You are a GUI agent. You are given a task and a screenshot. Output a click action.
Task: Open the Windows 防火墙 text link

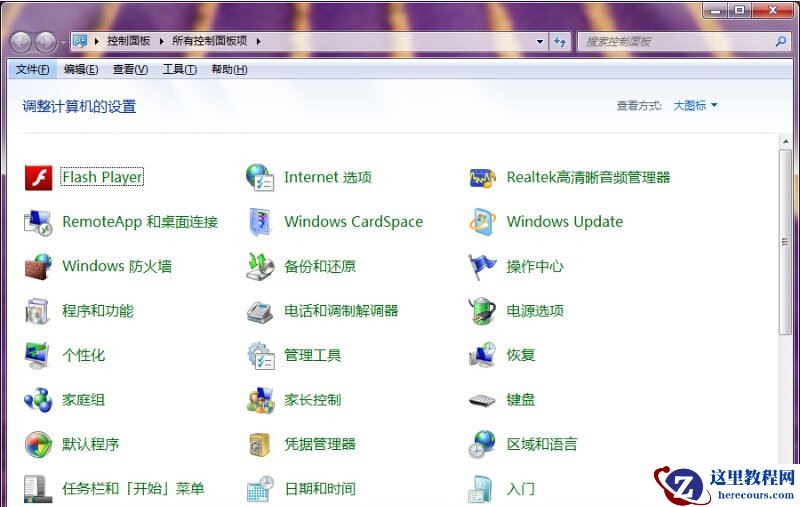pyautogui.click(x=117, y=266)
